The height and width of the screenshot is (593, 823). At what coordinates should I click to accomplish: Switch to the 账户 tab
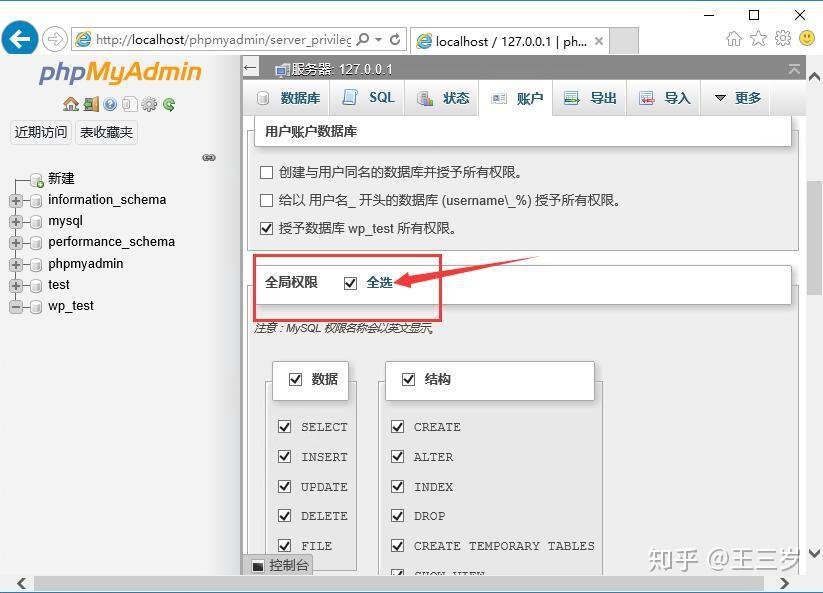click(515, 98)
